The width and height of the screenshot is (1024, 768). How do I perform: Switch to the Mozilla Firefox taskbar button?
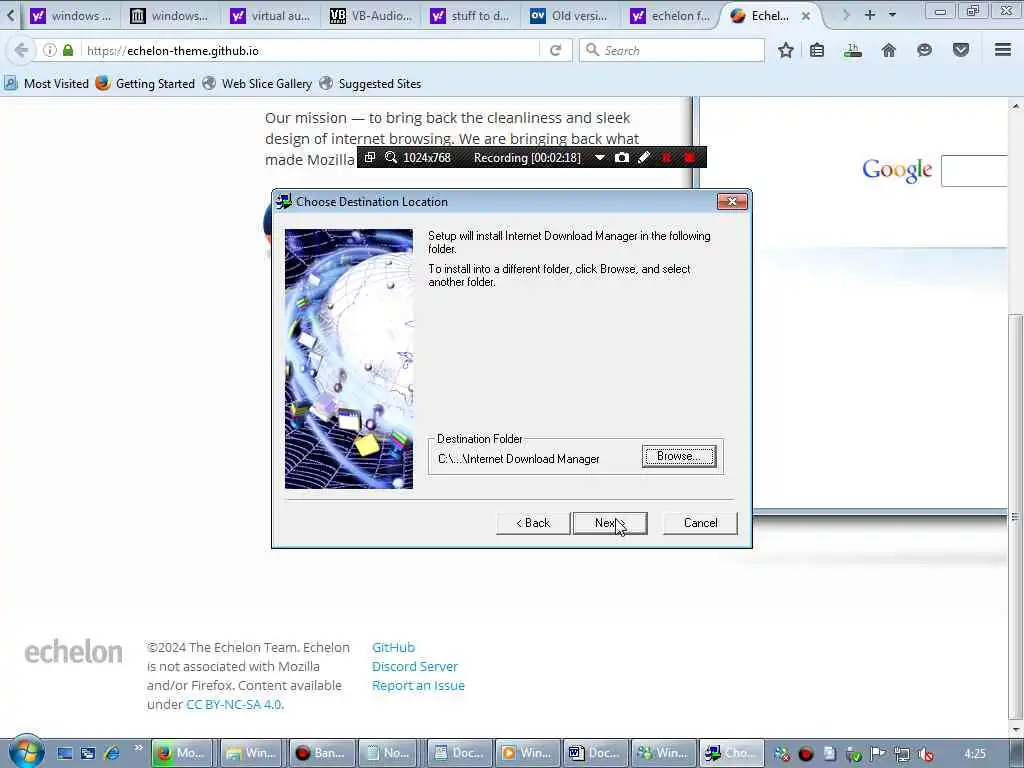click(x=182, y=753)
